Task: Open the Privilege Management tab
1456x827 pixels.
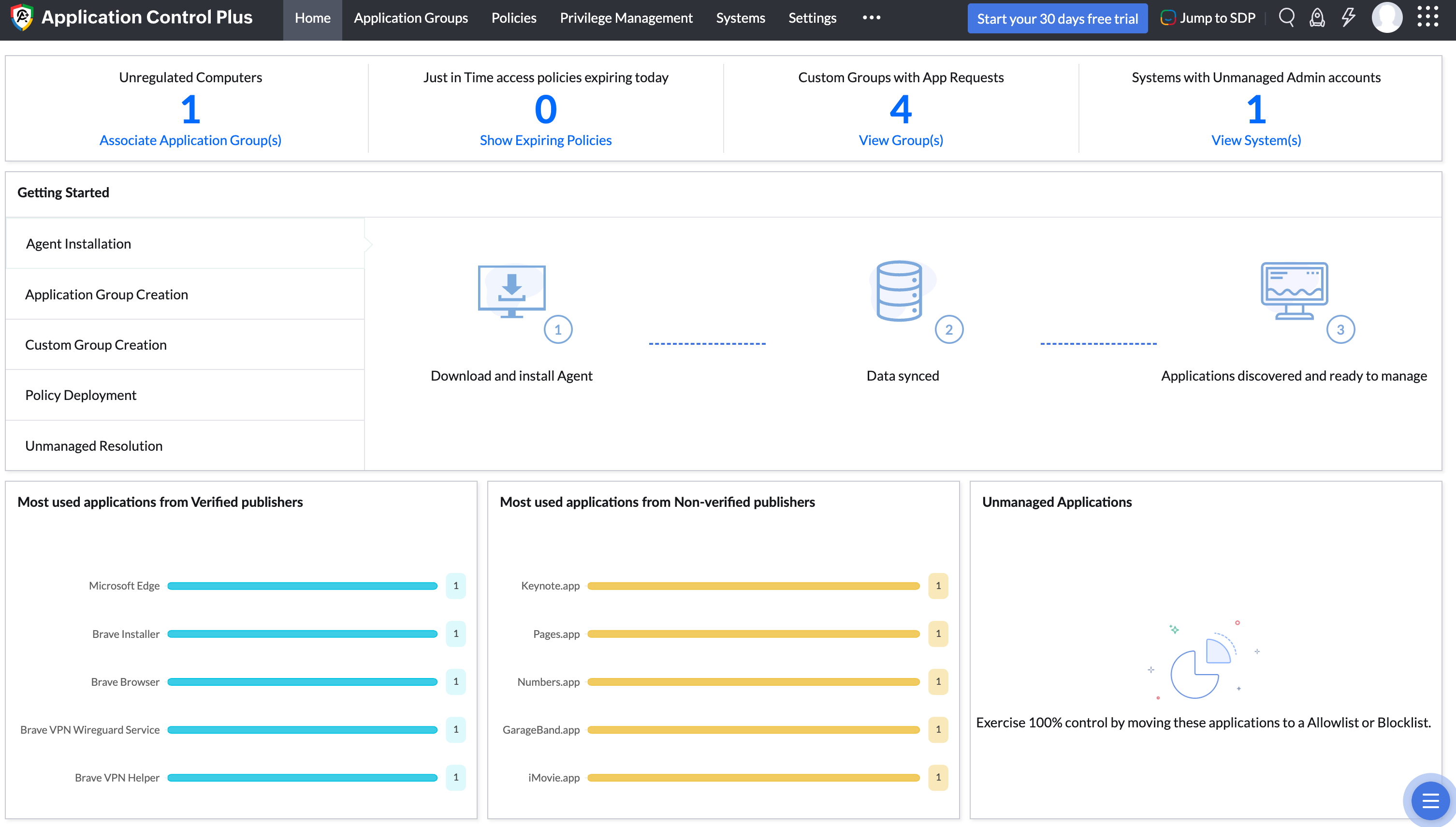Action: click(x=626, y=18)
